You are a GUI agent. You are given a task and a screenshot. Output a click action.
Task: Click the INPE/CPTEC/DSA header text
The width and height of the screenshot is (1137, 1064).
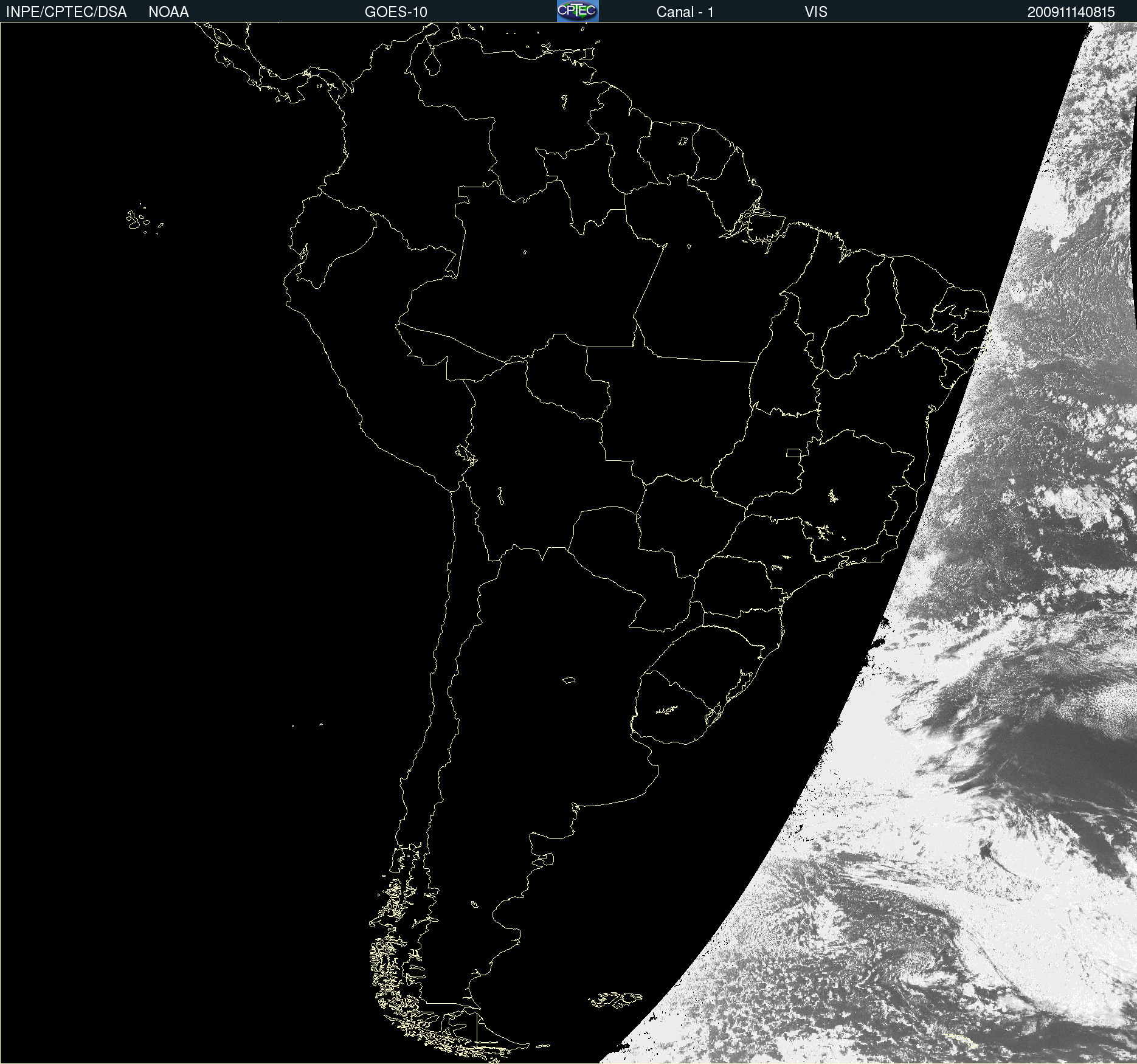66,12
